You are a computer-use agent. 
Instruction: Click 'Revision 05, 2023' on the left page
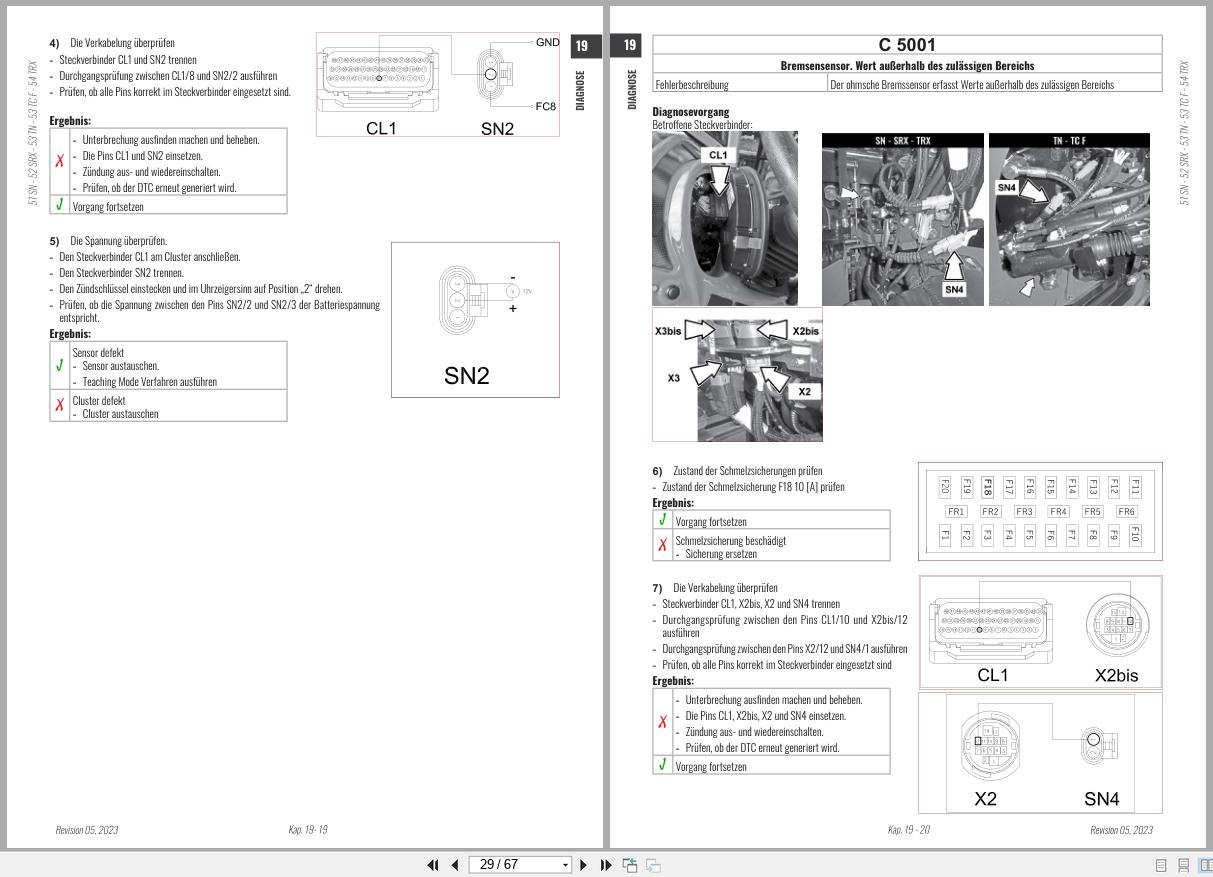coord(87,830)
